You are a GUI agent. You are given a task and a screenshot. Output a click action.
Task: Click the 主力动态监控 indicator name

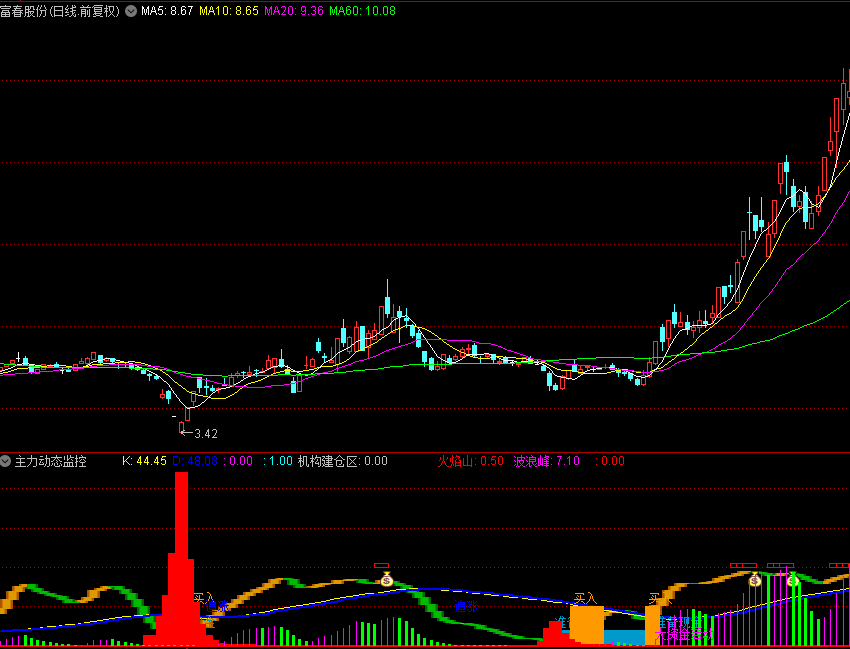[x=50, y=461]
